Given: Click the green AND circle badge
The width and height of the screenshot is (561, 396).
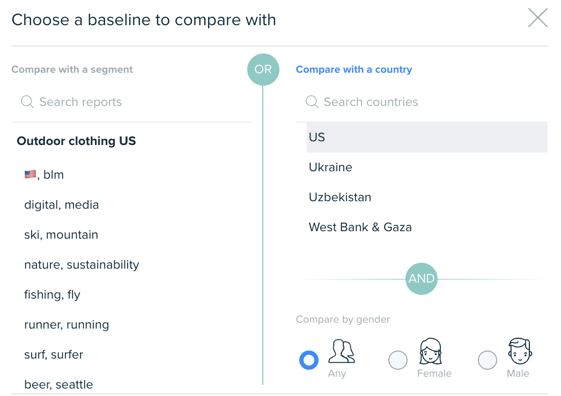Looking at the screenshot, I should 421,279.
